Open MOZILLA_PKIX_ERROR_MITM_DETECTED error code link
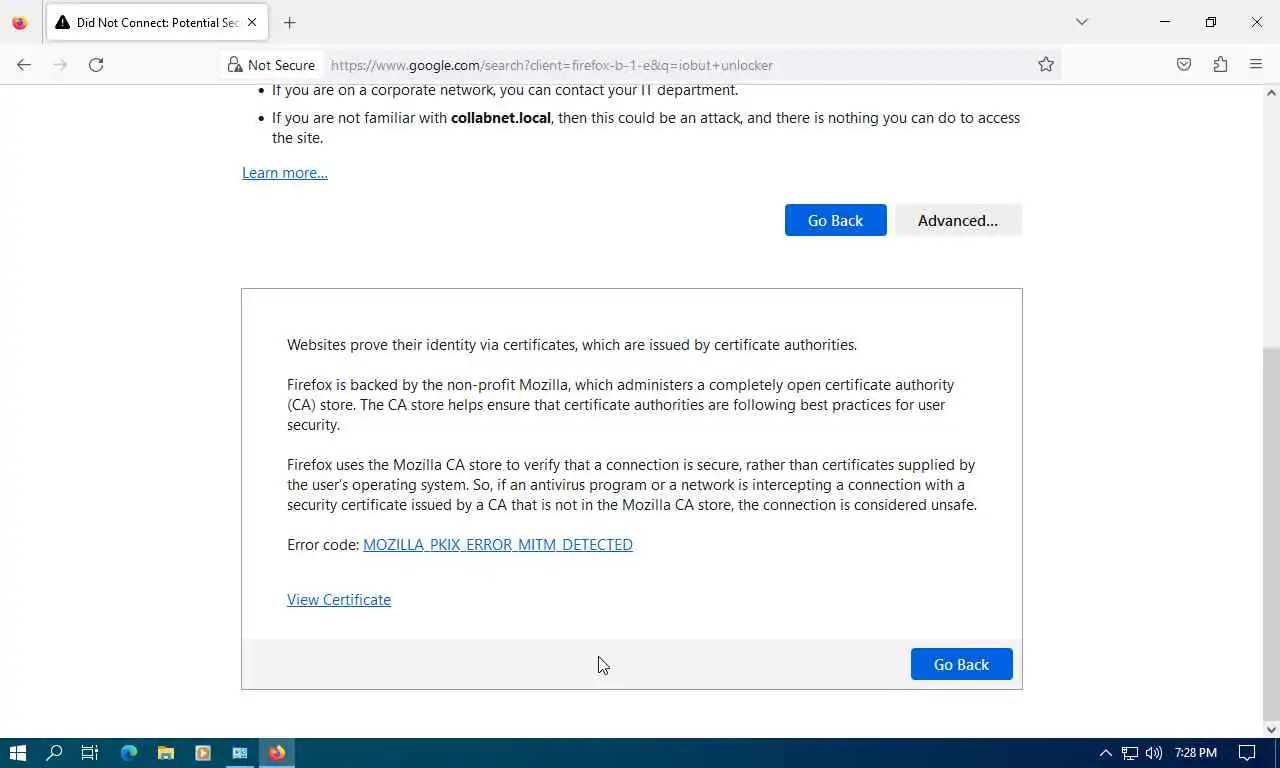 tap(498, 545)
